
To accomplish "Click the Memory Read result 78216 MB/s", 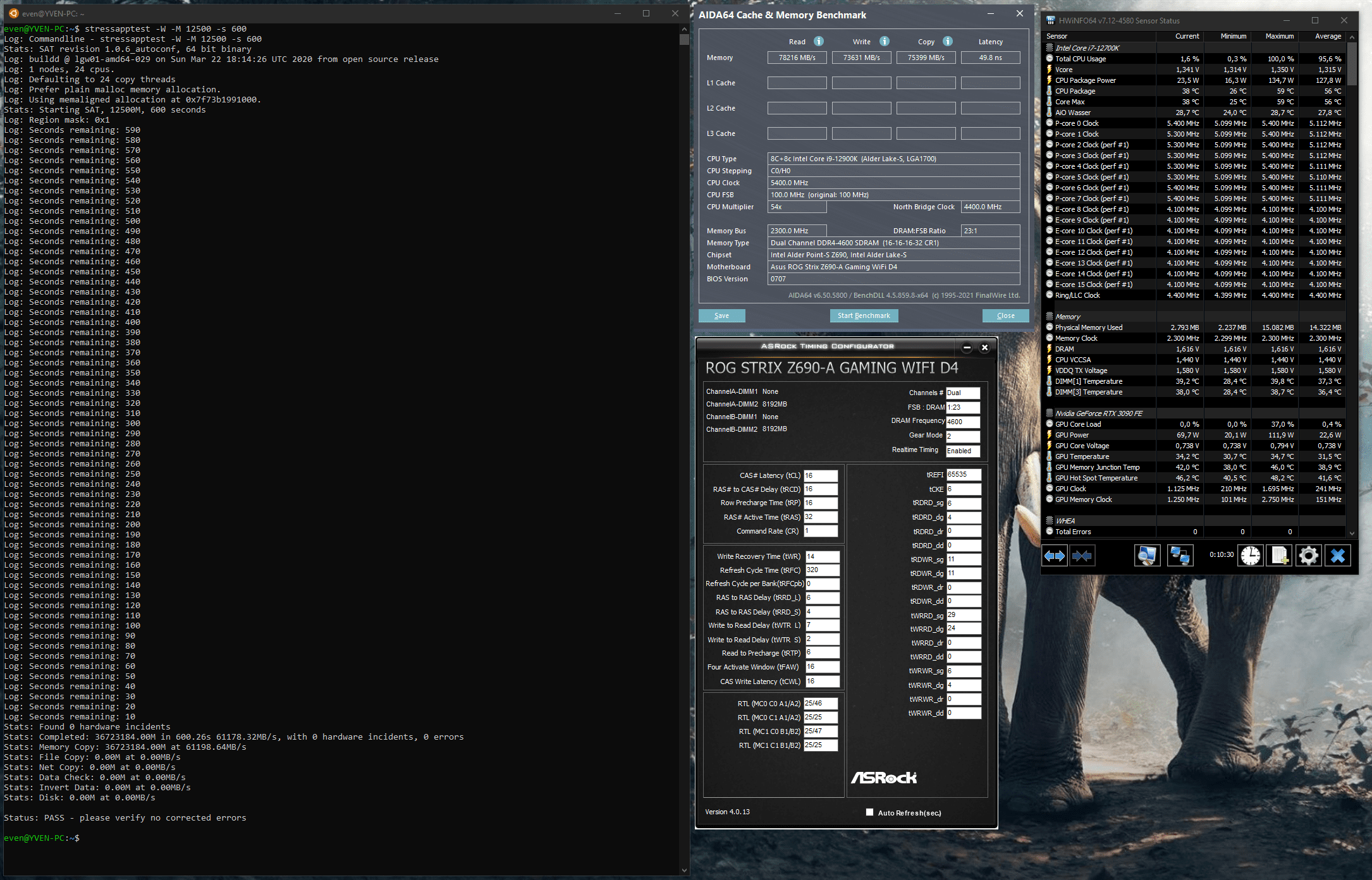I will (797, 58).
